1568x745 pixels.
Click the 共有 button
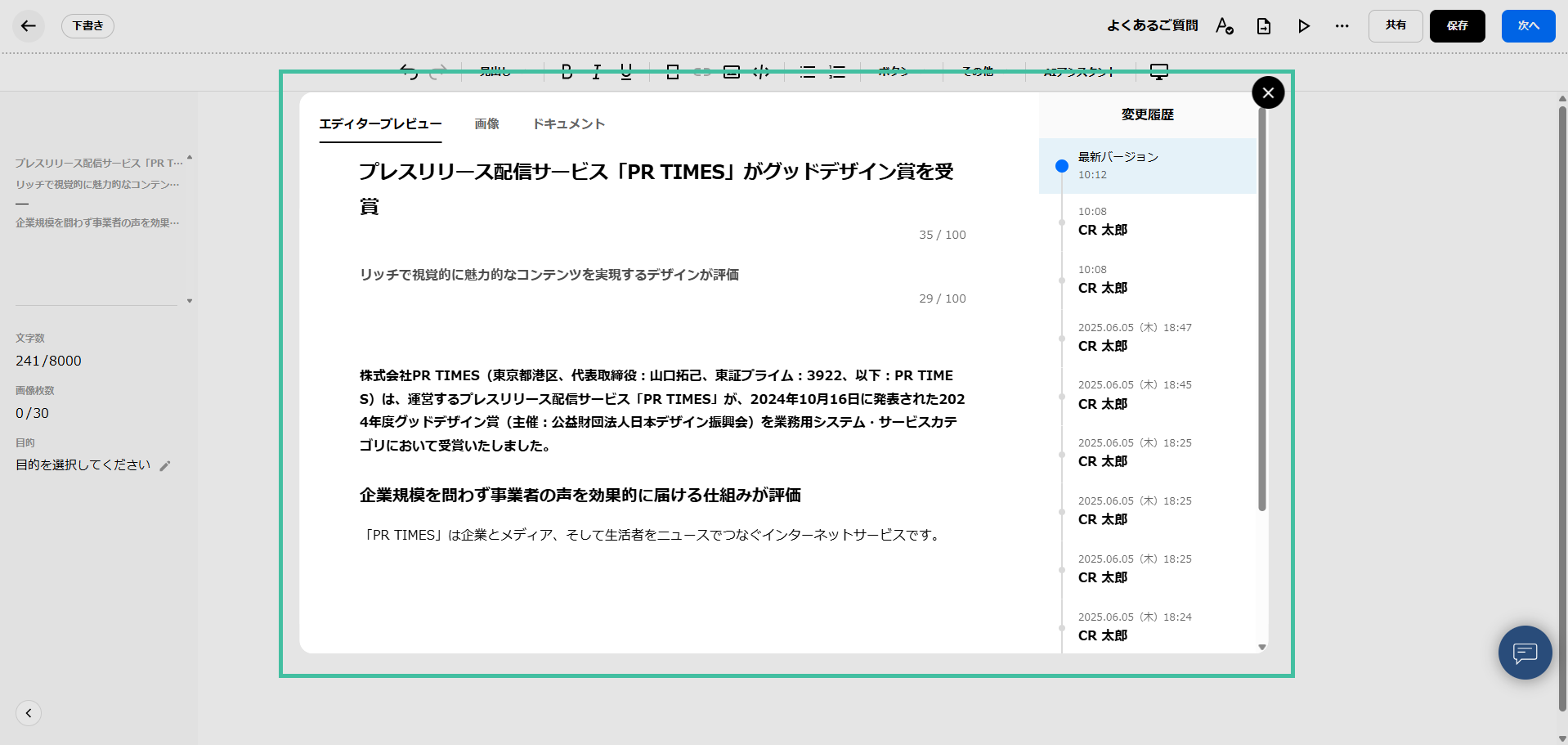pyautogui.click(x=1396, y=26)
